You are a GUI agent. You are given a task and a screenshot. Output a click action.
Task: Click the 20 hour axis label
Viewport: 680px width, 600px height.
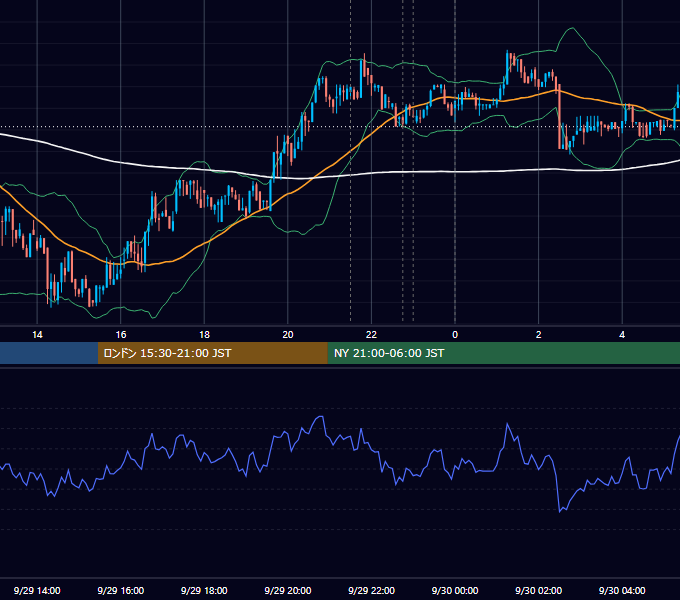tap(288, 335)
